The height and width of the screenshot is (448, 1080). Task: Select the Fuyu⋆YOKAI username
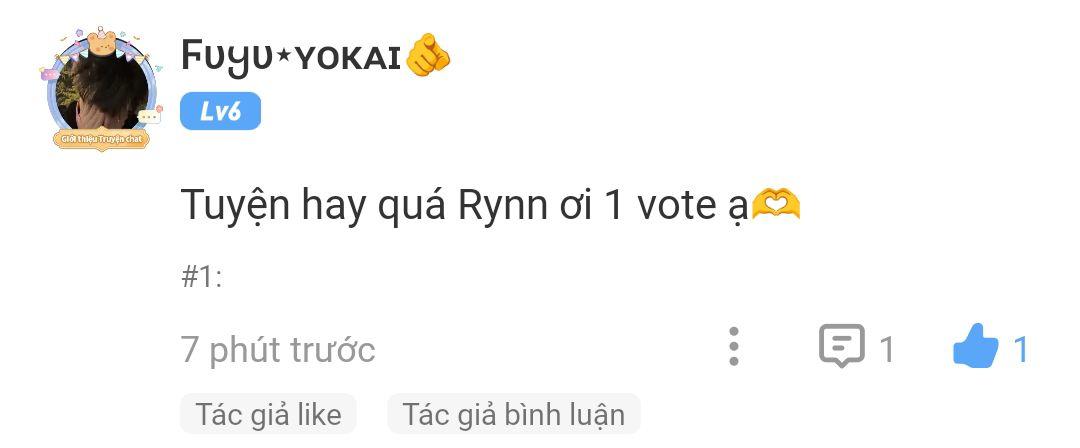291,57
